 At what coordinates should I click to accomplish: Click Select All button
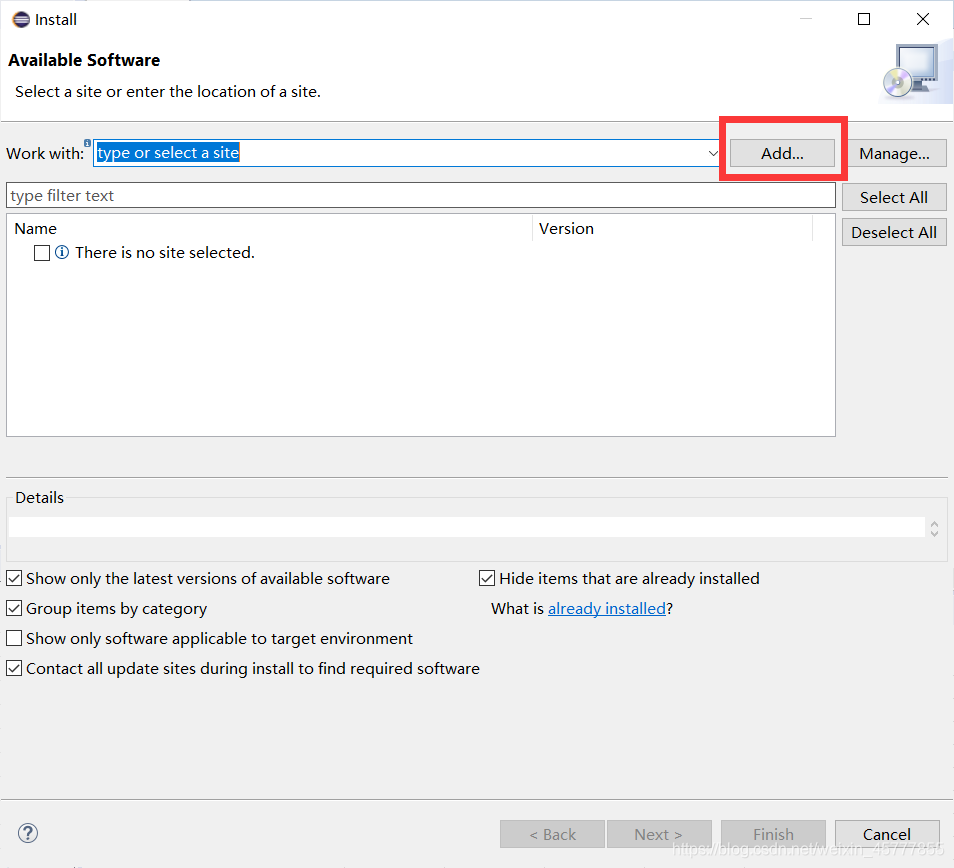[894, 197]
